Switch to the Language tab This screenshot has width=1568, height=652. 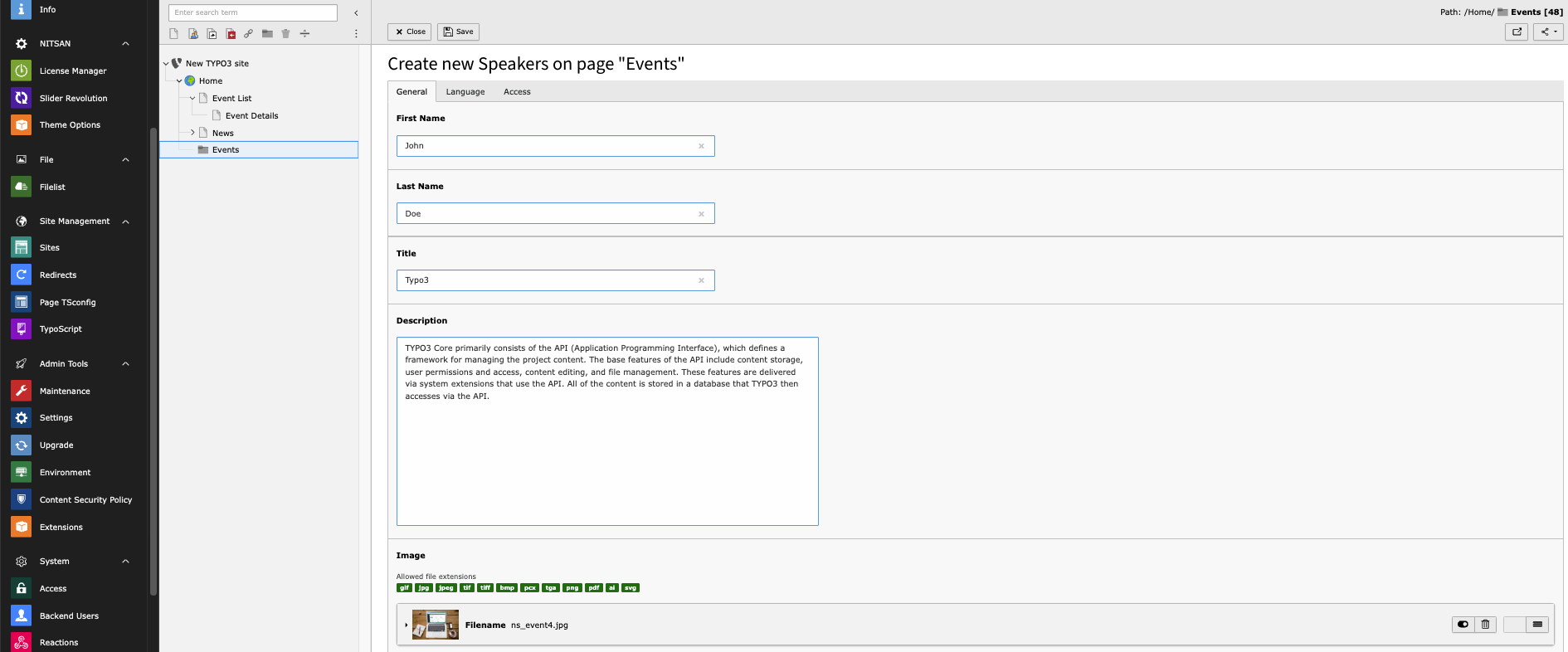tap(465, 92)
